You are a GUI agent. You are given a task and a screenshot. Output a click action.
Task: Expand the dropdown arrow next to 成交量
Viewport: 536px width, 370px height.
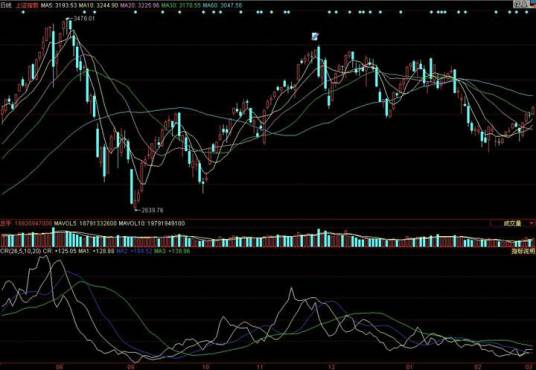532,223
